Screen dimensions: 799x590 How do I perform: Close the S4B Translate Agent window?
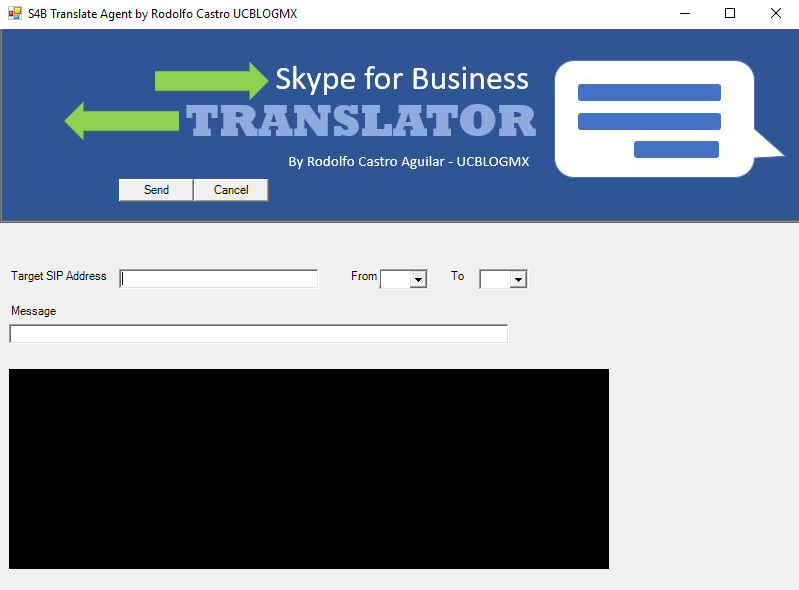click(776, 14)
